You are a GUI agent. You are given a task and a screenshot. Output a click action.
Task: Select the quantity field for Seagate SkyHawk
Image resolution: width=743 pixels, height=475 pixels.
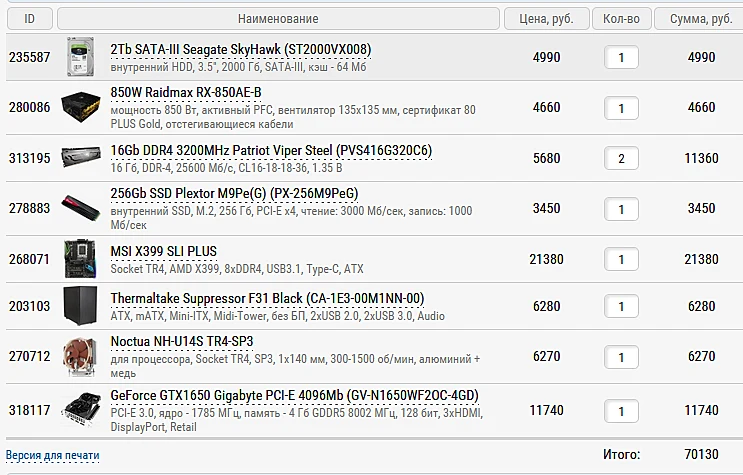(x=621, y=57)
